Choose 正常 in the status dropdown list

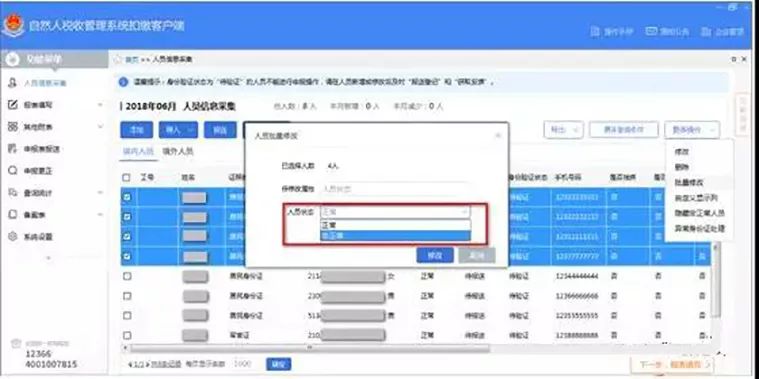pos(395,225)
